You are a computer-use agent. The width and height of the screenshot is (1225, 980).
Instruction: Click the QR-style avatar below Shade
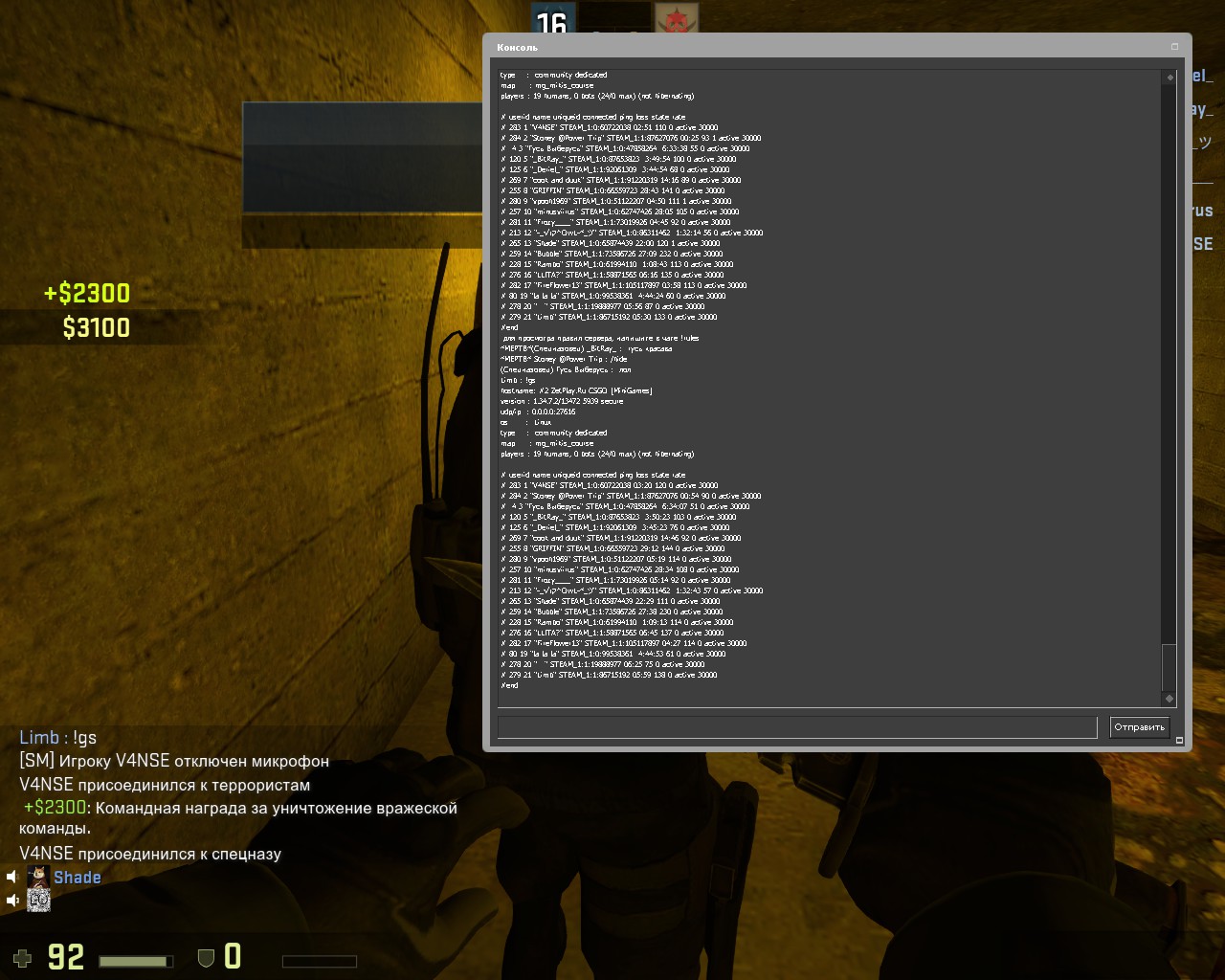[x=38, y=901]
